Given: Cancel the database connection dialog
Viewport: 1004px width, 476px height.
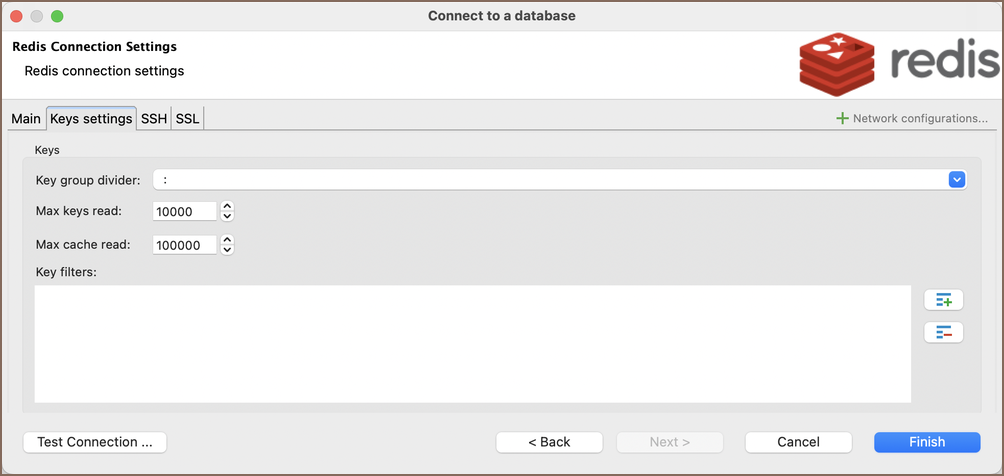Looking at the screenshot, I should tap(798, 442).
